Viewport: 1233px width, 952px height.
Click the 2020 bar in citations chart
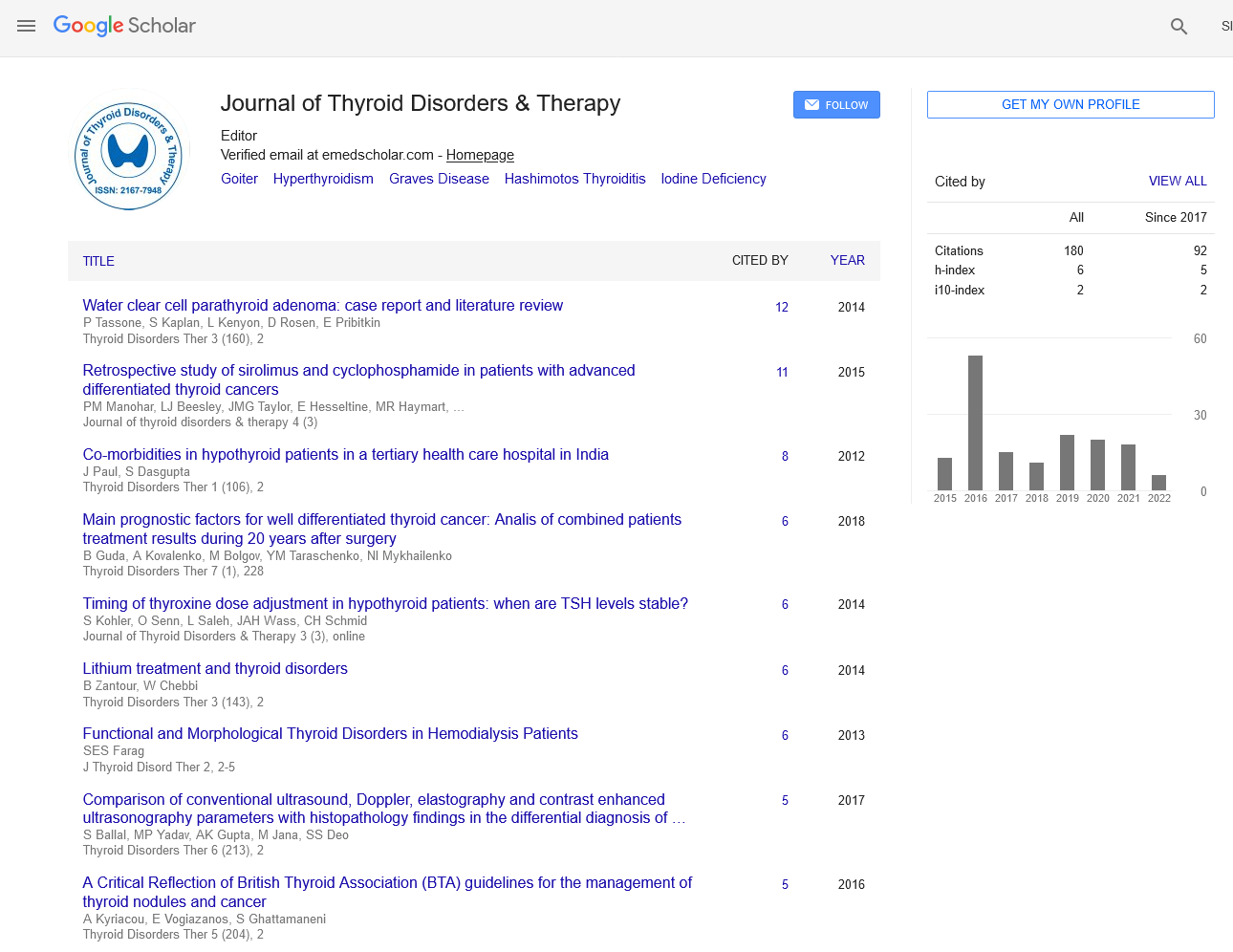click(1098, 465)
